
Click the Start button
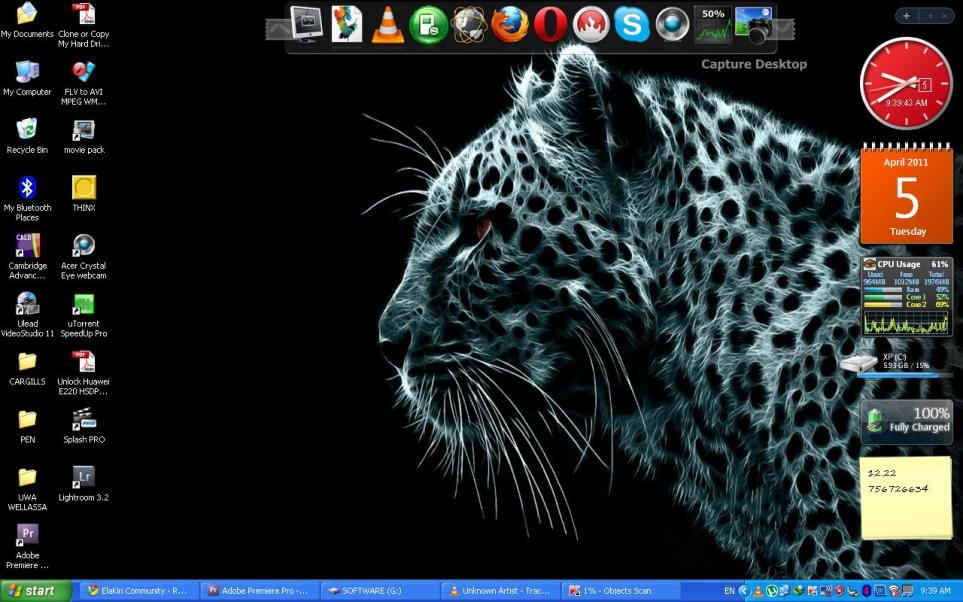(x=36, y=591)
